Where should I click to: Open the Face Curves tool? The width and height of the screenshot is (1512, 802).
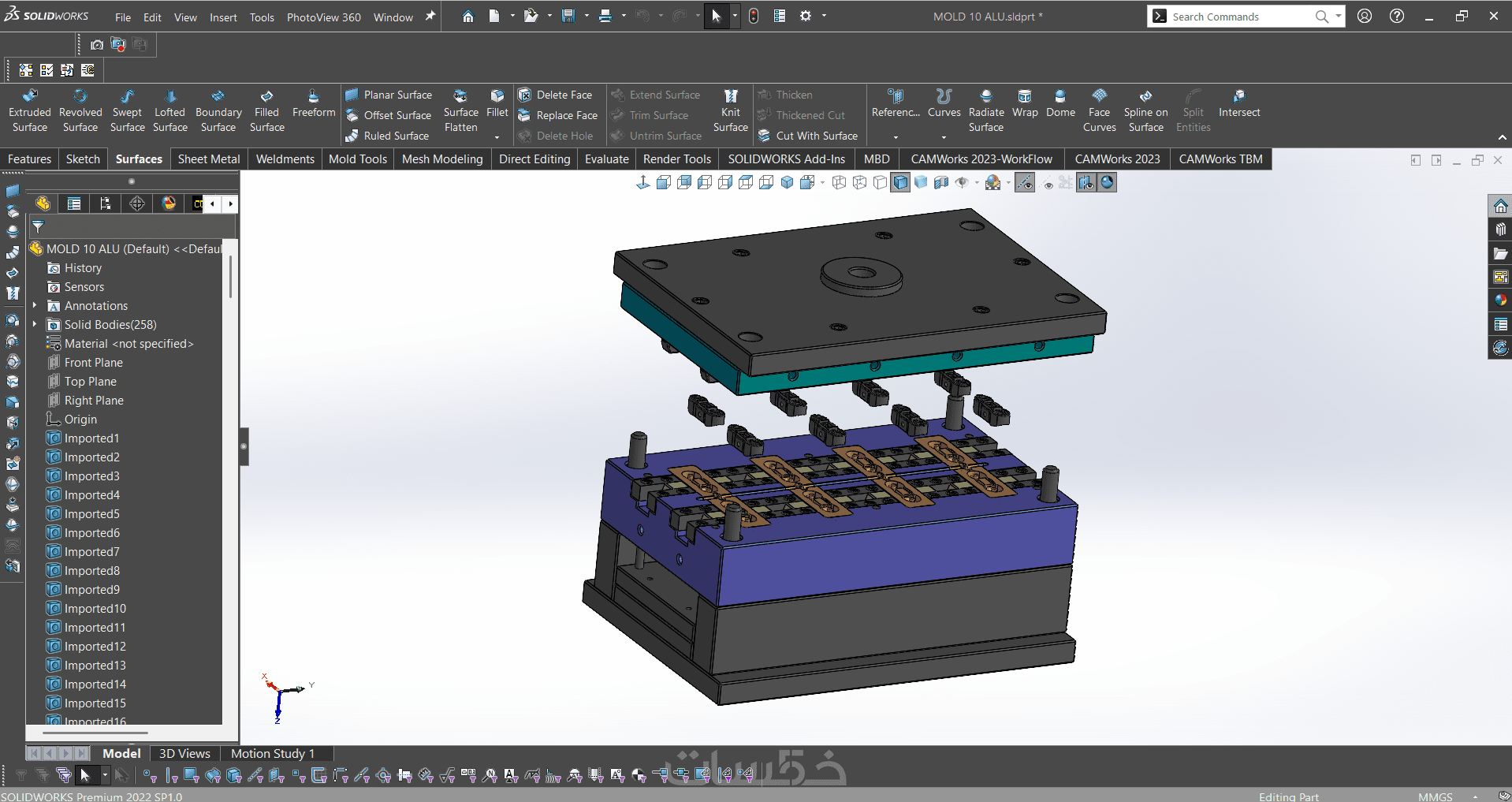pyautogui.click(x=1099, y=110)
